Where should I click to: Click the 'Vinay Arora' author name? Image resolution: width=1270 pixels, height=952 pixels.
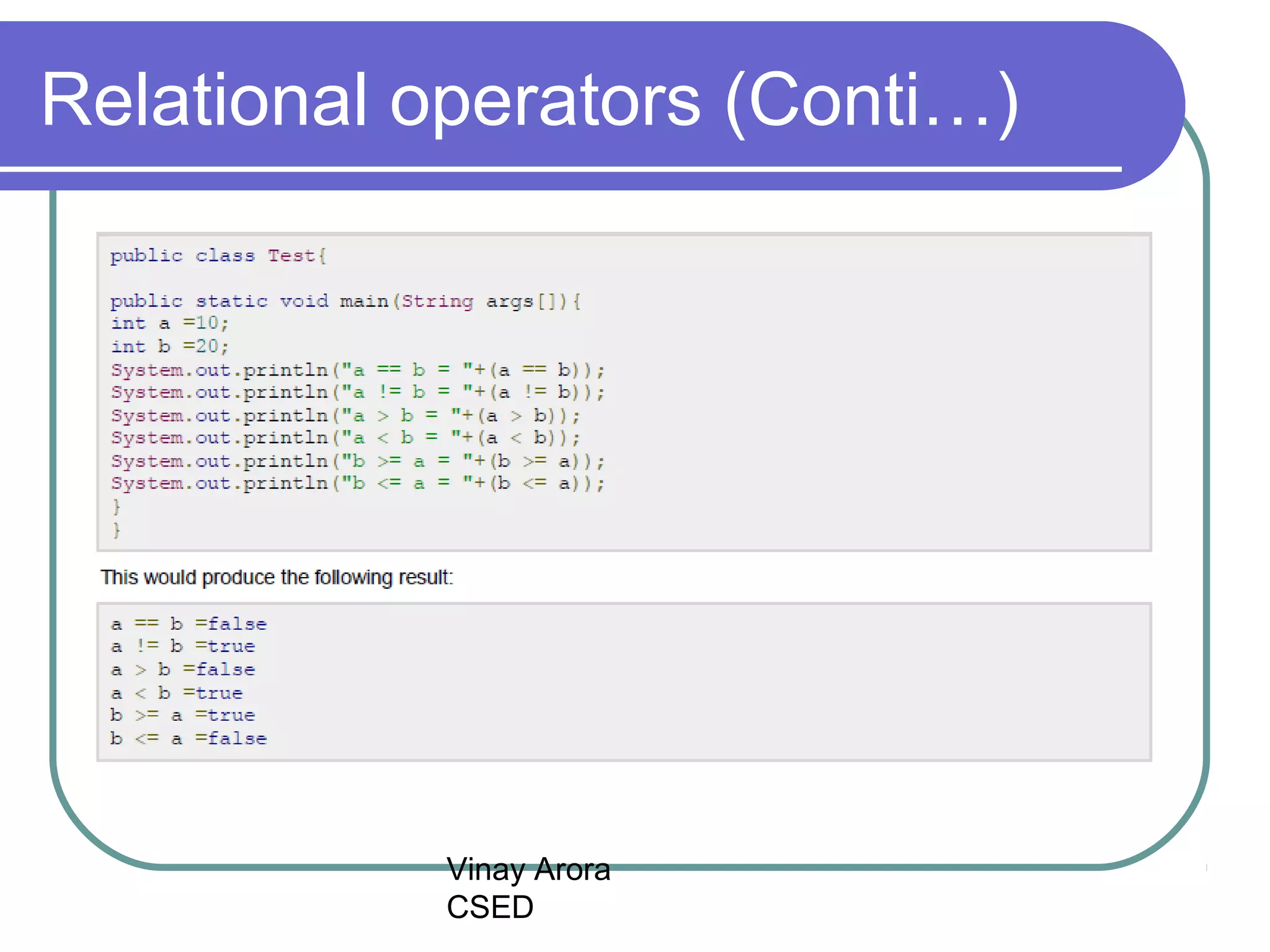(x=528, y=870)
